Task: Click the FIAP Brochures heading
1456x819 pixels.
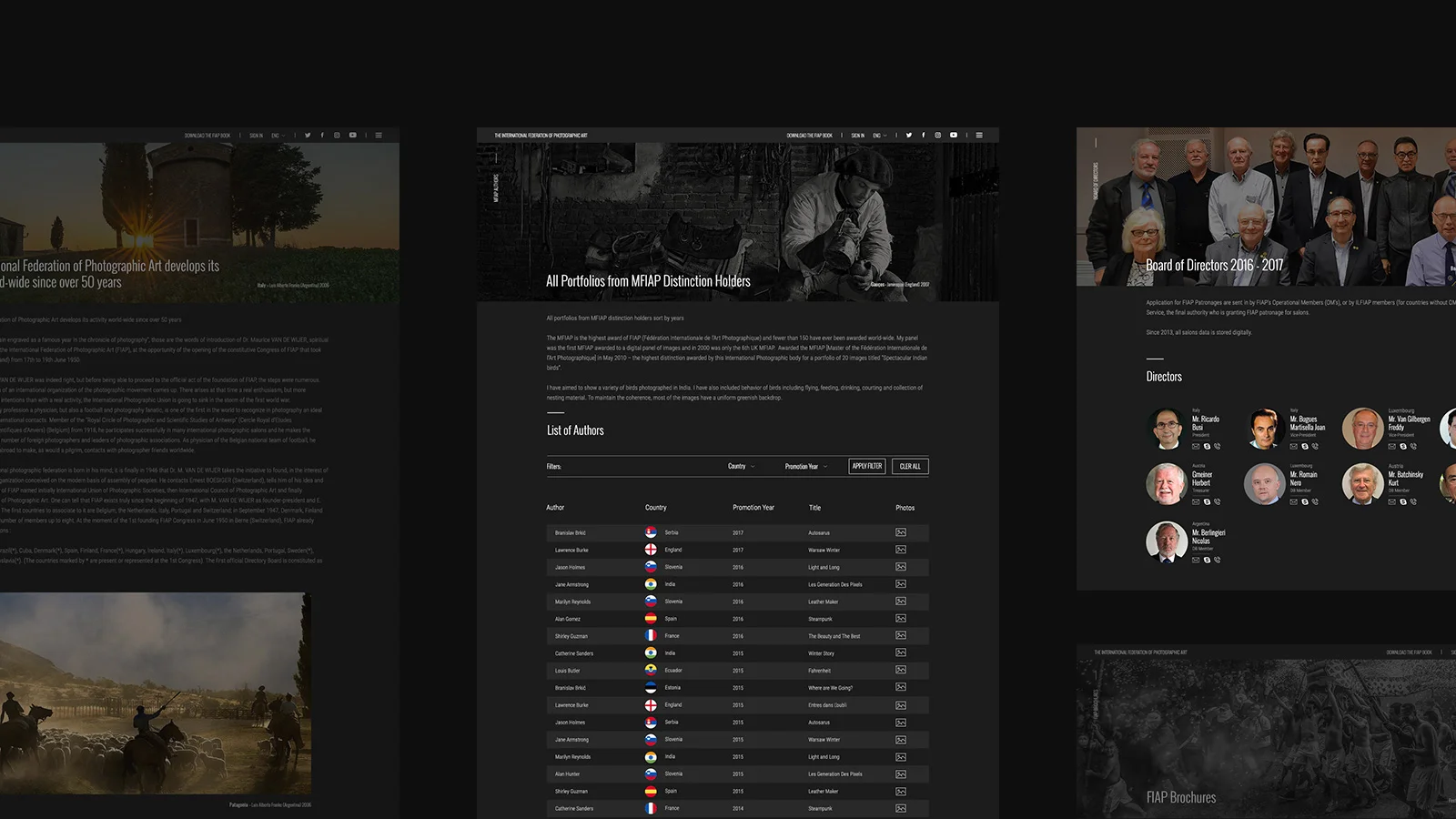Action: click(1181, 797)
